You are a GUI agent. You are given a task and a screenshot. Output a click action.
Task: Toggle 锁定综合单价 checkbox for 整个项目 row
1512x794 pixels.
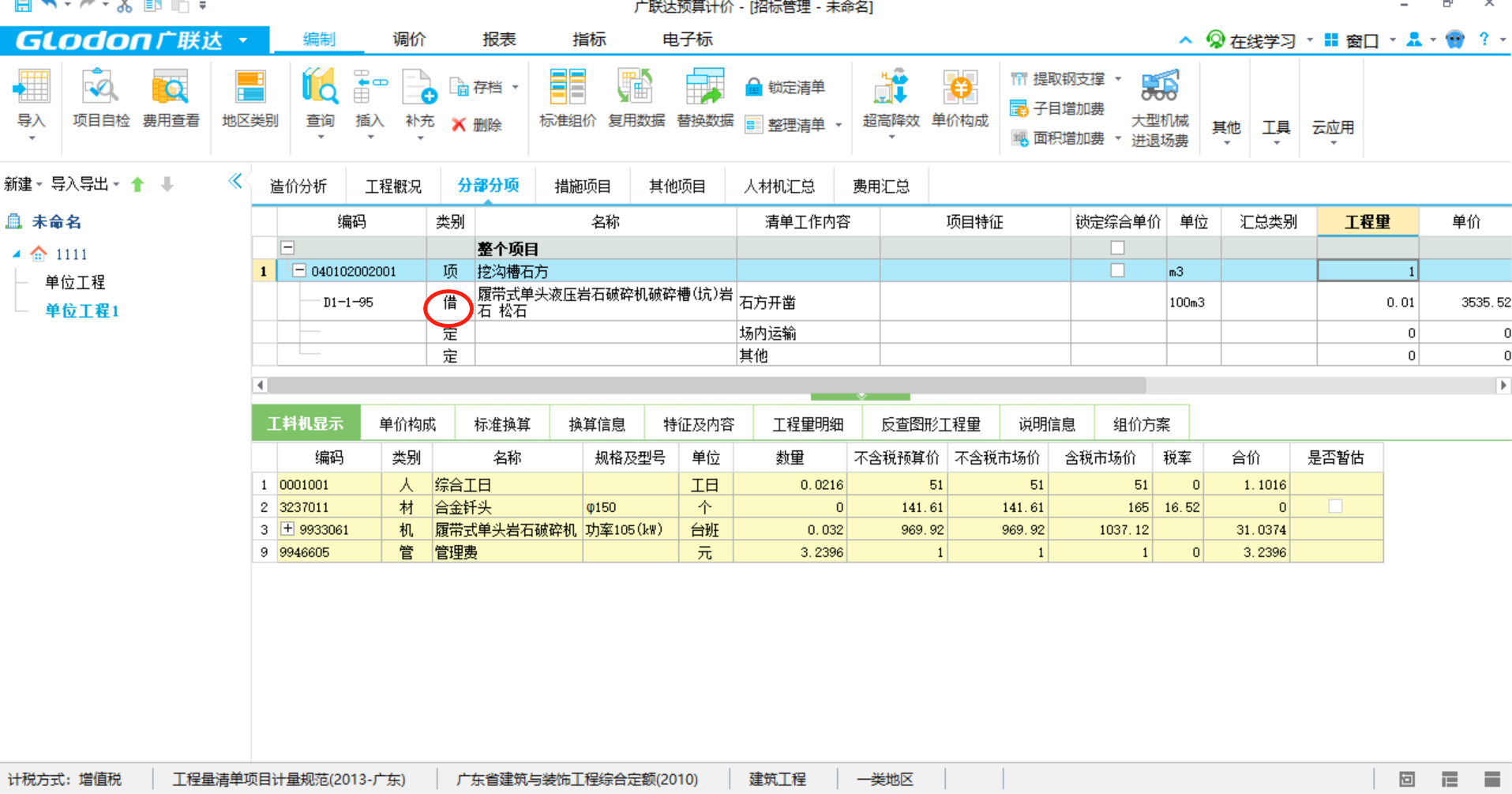[1117, 248]
